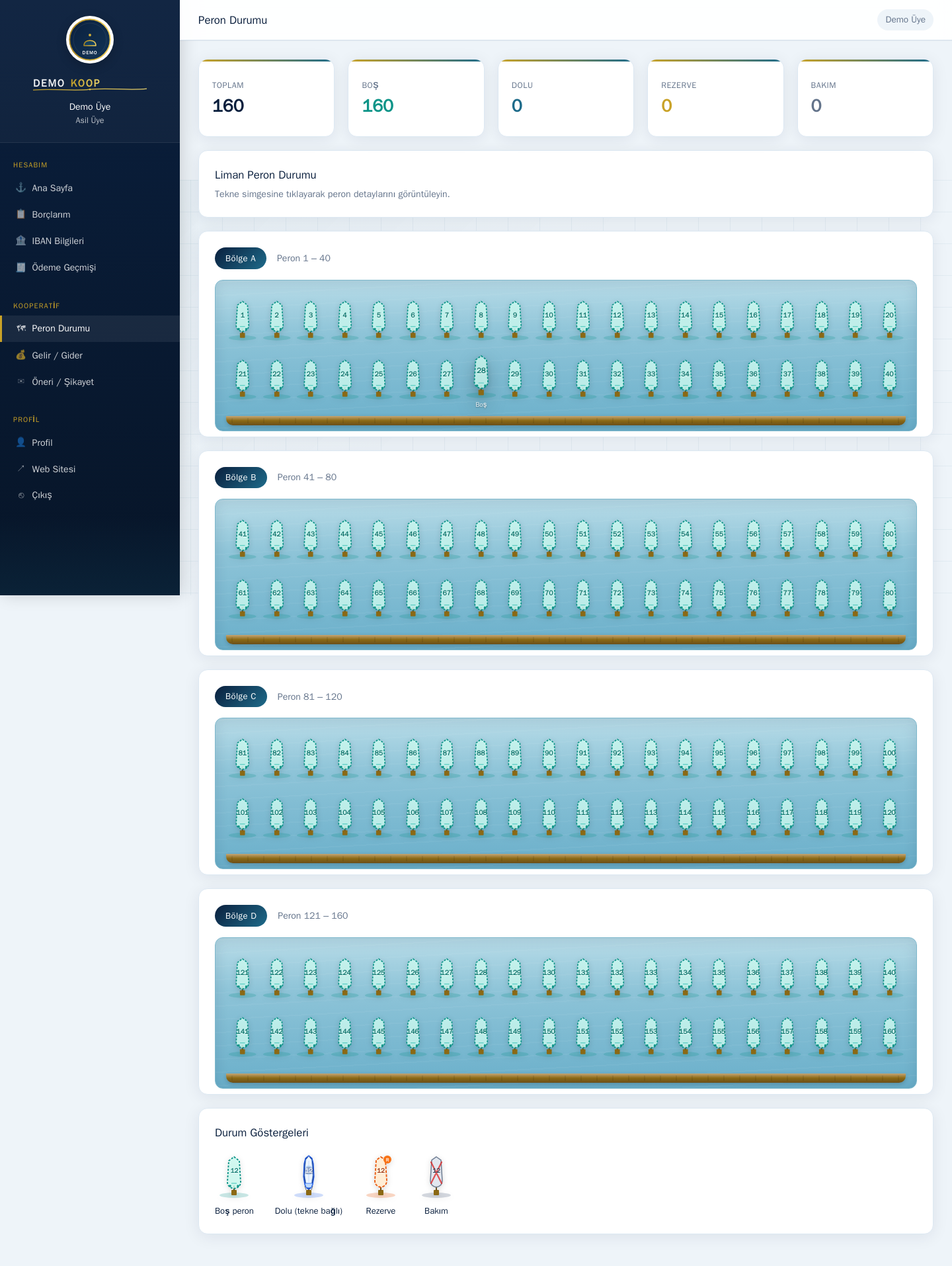952x1266 pixels.
Task: Follow the Web Sitesi link
Action: [x=90, y=469]
